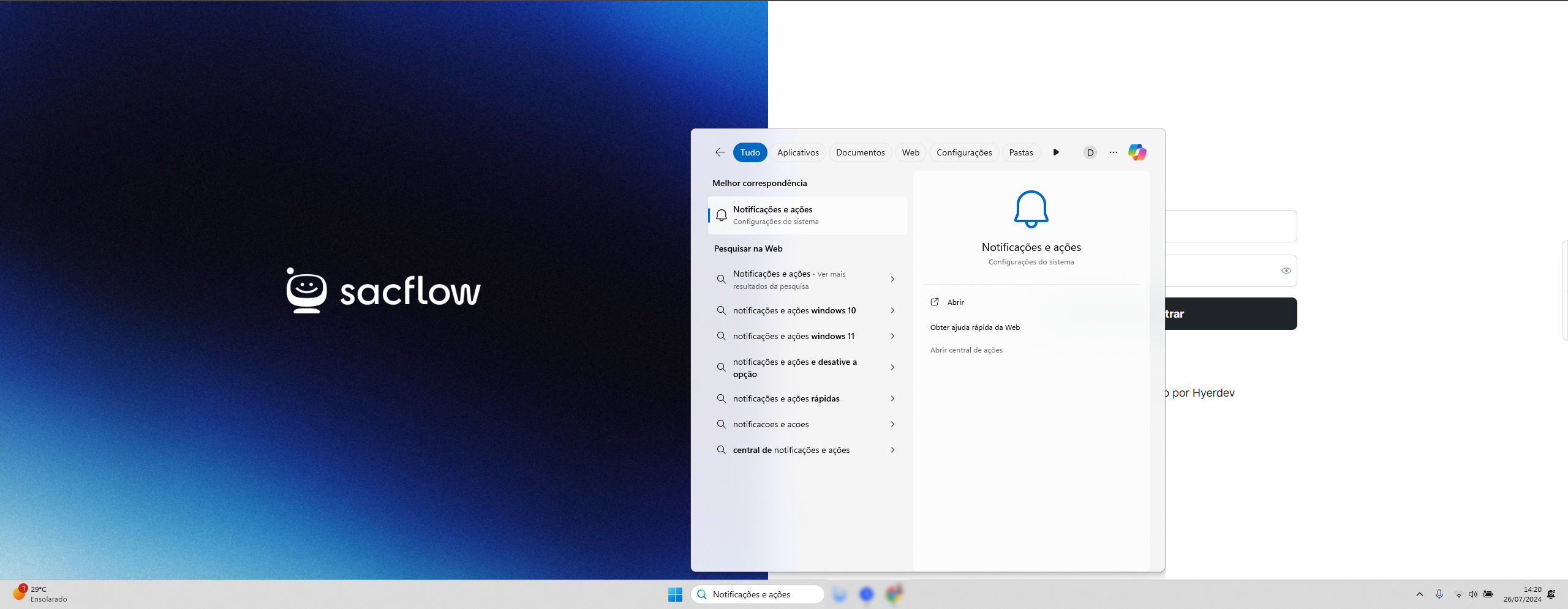Open the notification bell in the taskbar

1551,594
